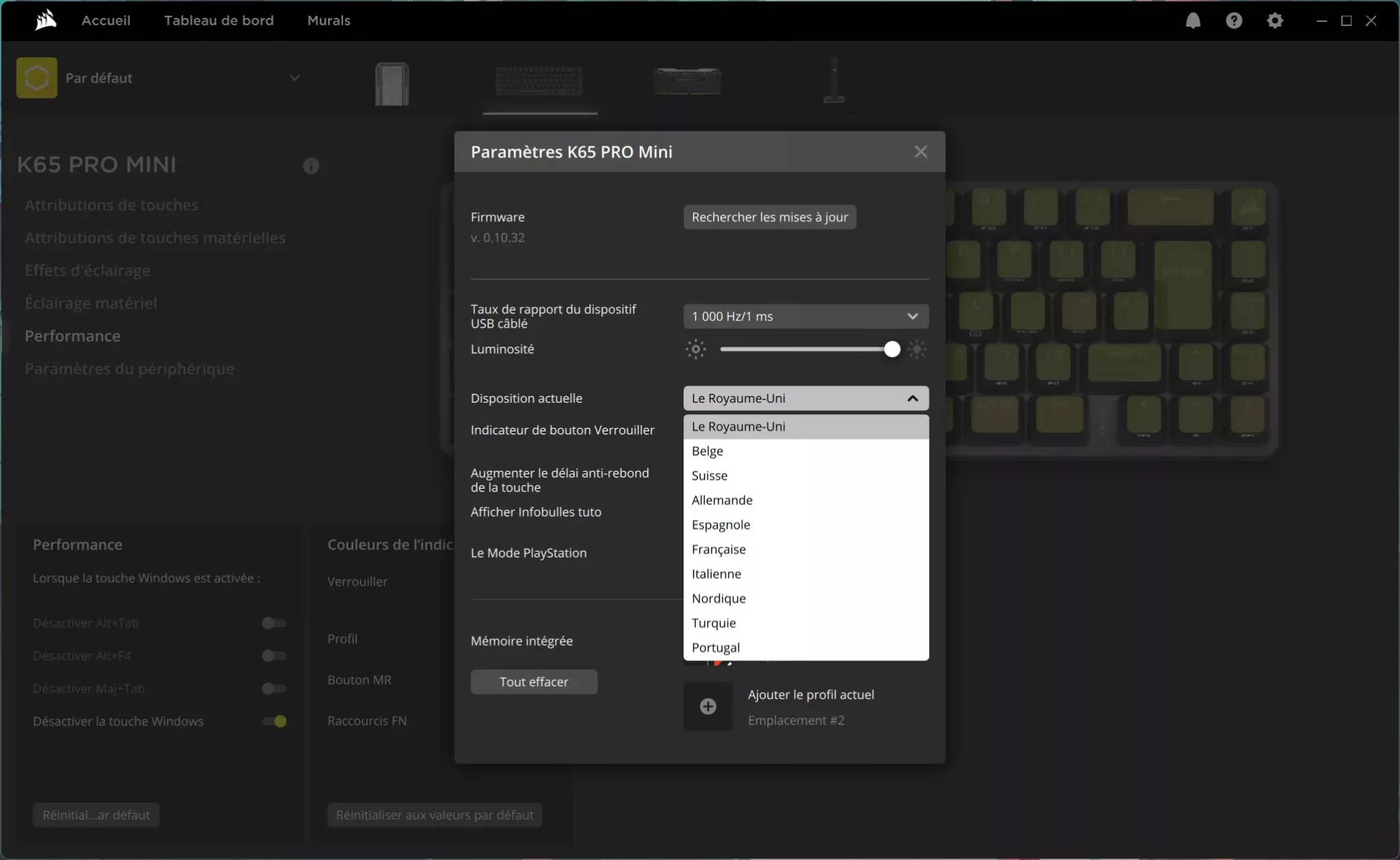Adjust the Luminosité brightness slider

tap(892, 349)
